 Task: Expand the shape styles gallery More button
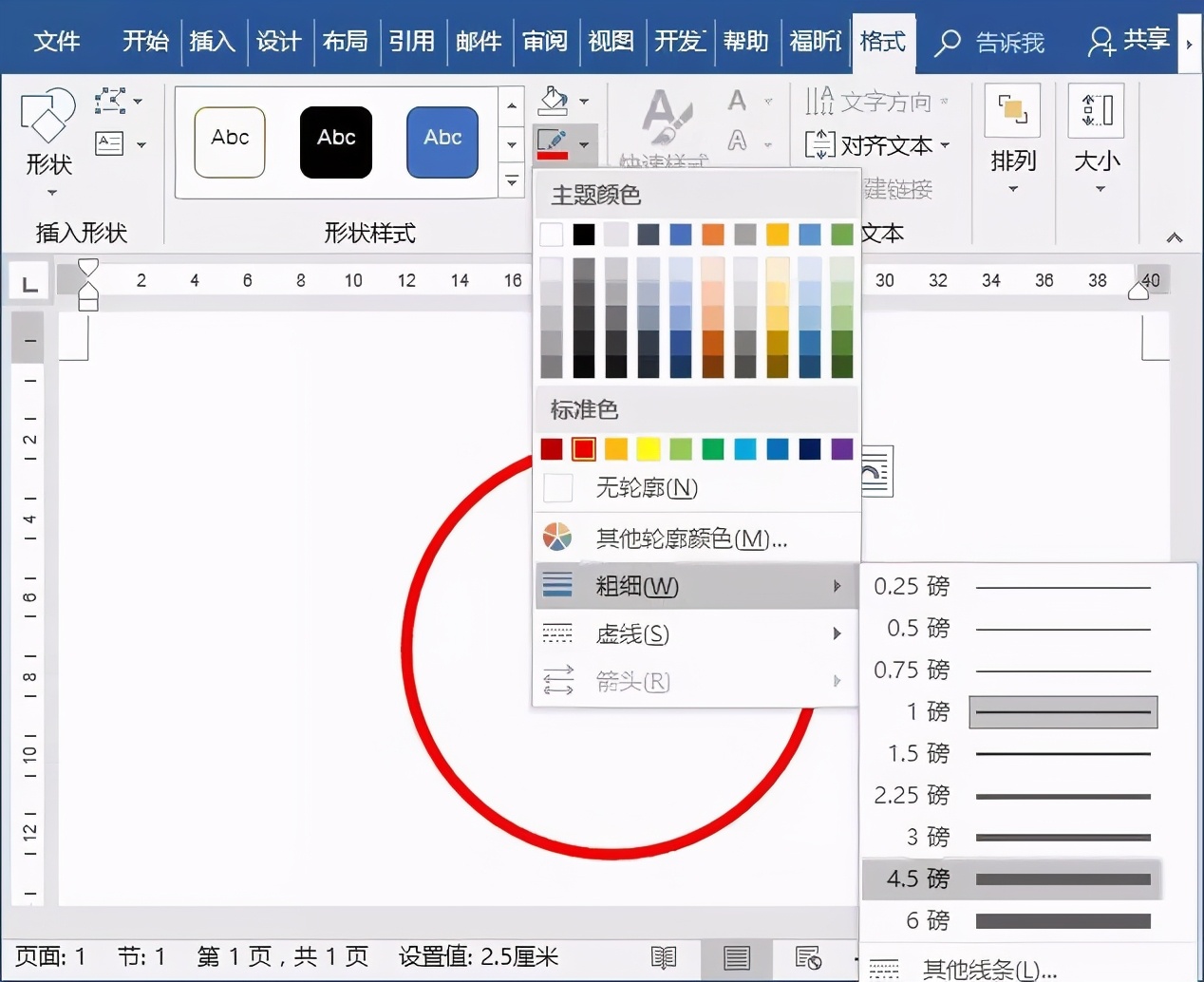(512, 180)
